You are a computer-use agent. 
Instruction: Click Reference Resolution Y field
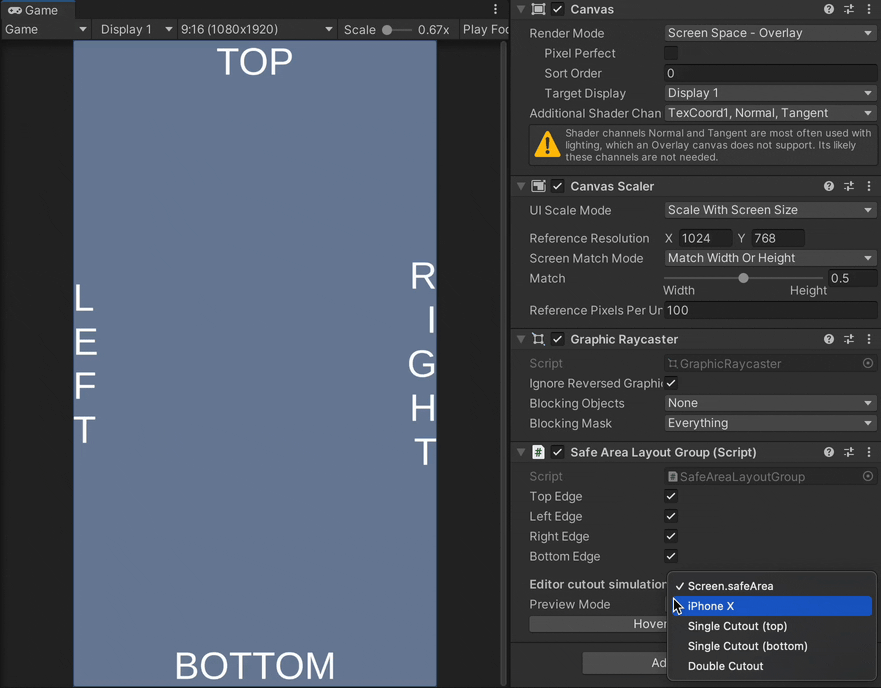tap(778, 238)
